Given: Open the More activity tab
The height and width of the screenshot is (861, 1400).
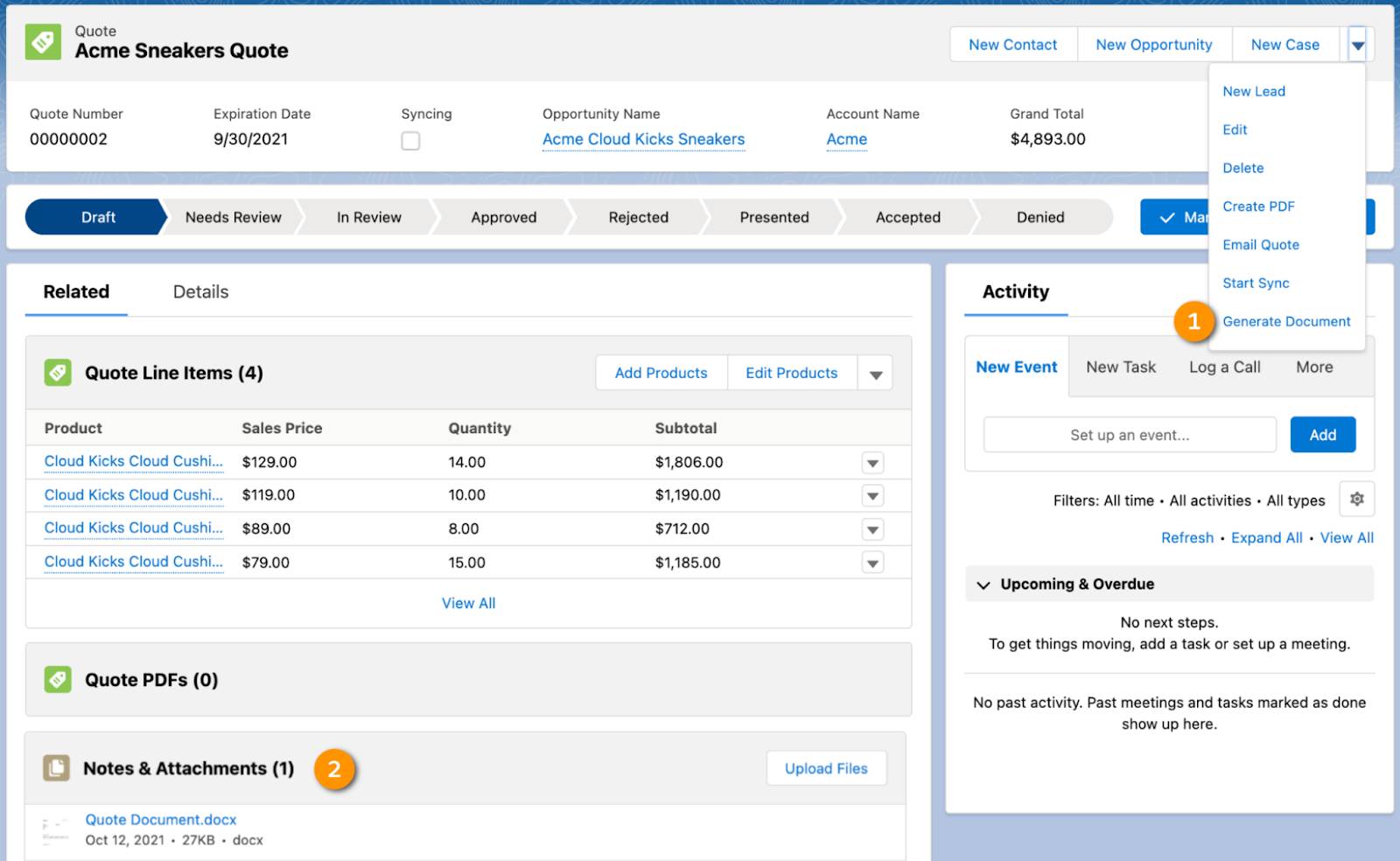Looking at the screenshot, I should (x=1314, y=367).
